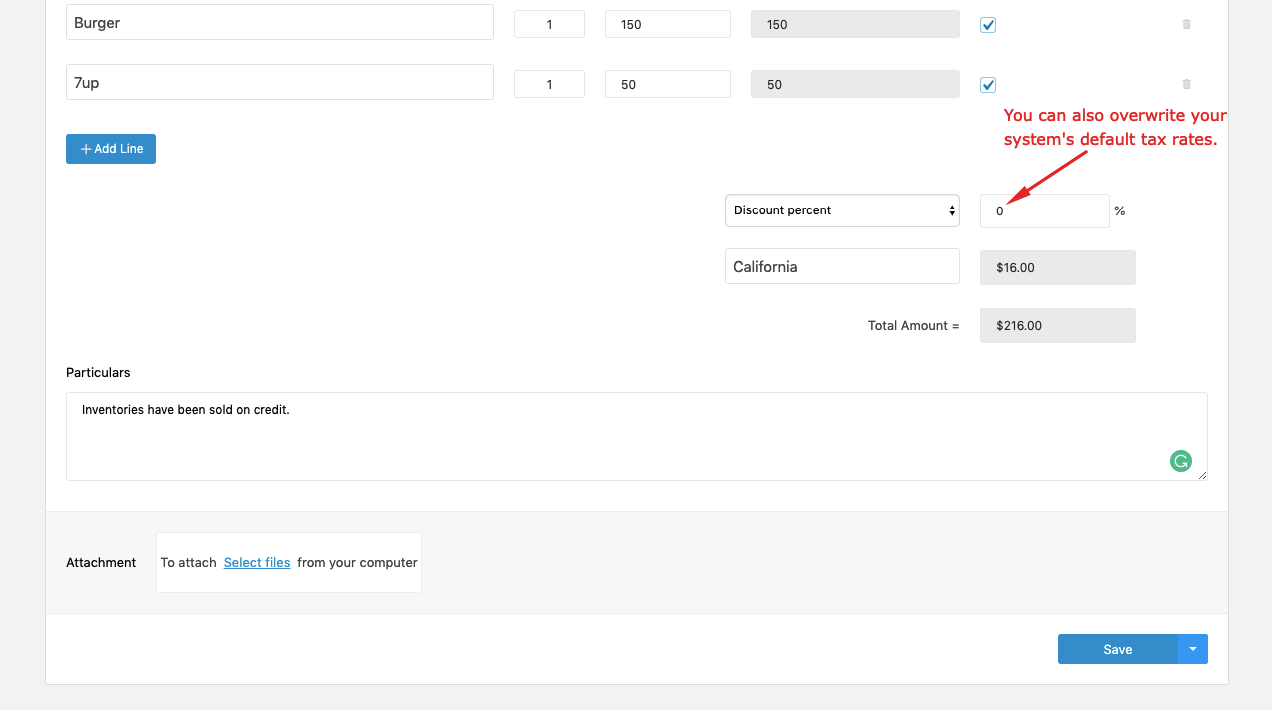Toggle the Burger row tax checkbox off
This screenshot has height=710, width=1272.
click(x=987, y=25)
